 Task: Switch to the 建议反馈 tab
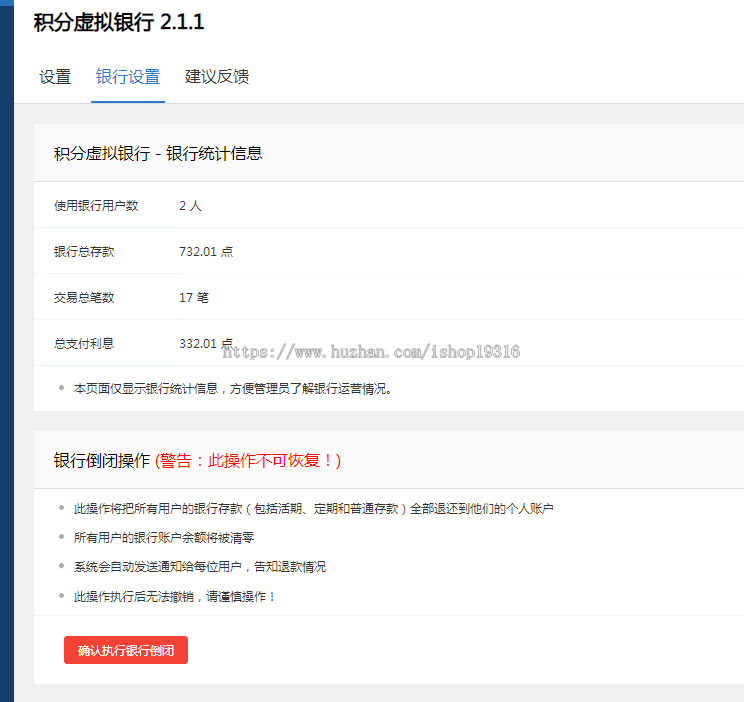point(217,77)
